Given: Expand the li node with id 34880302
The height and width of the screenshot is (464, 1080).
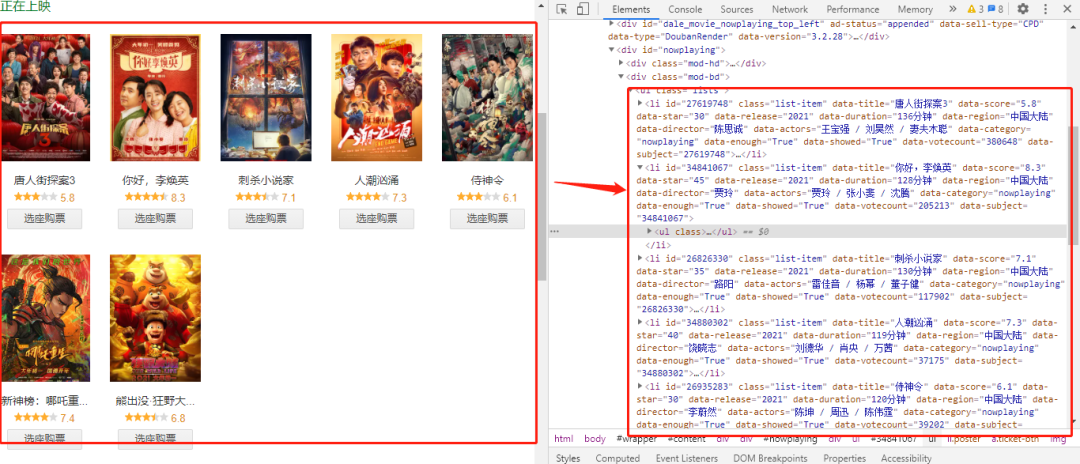Looking at the screenshot, I should click(641, 322).
